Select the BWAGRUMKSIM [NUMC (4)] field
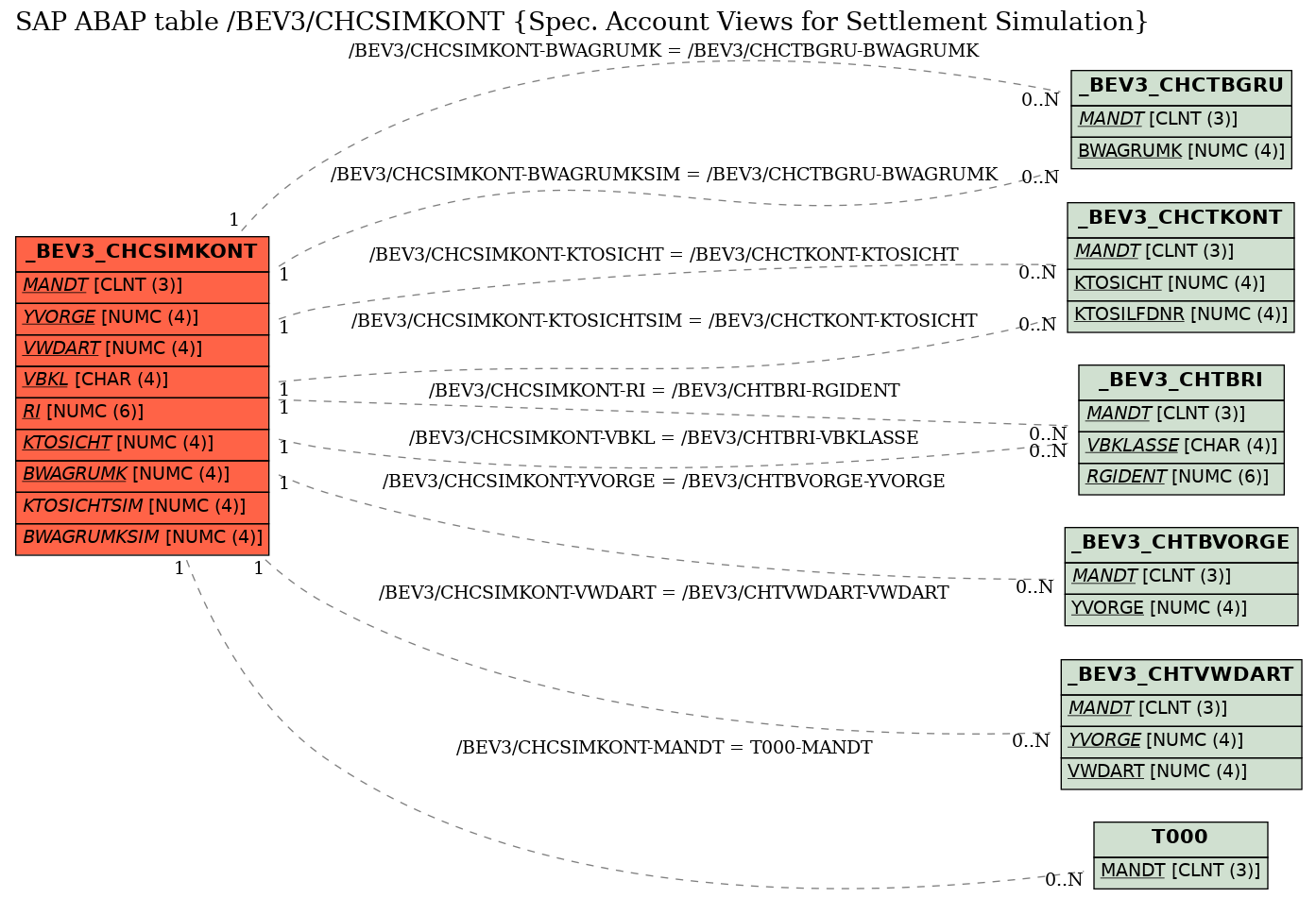1316x898 pixels. click(143, 537)
